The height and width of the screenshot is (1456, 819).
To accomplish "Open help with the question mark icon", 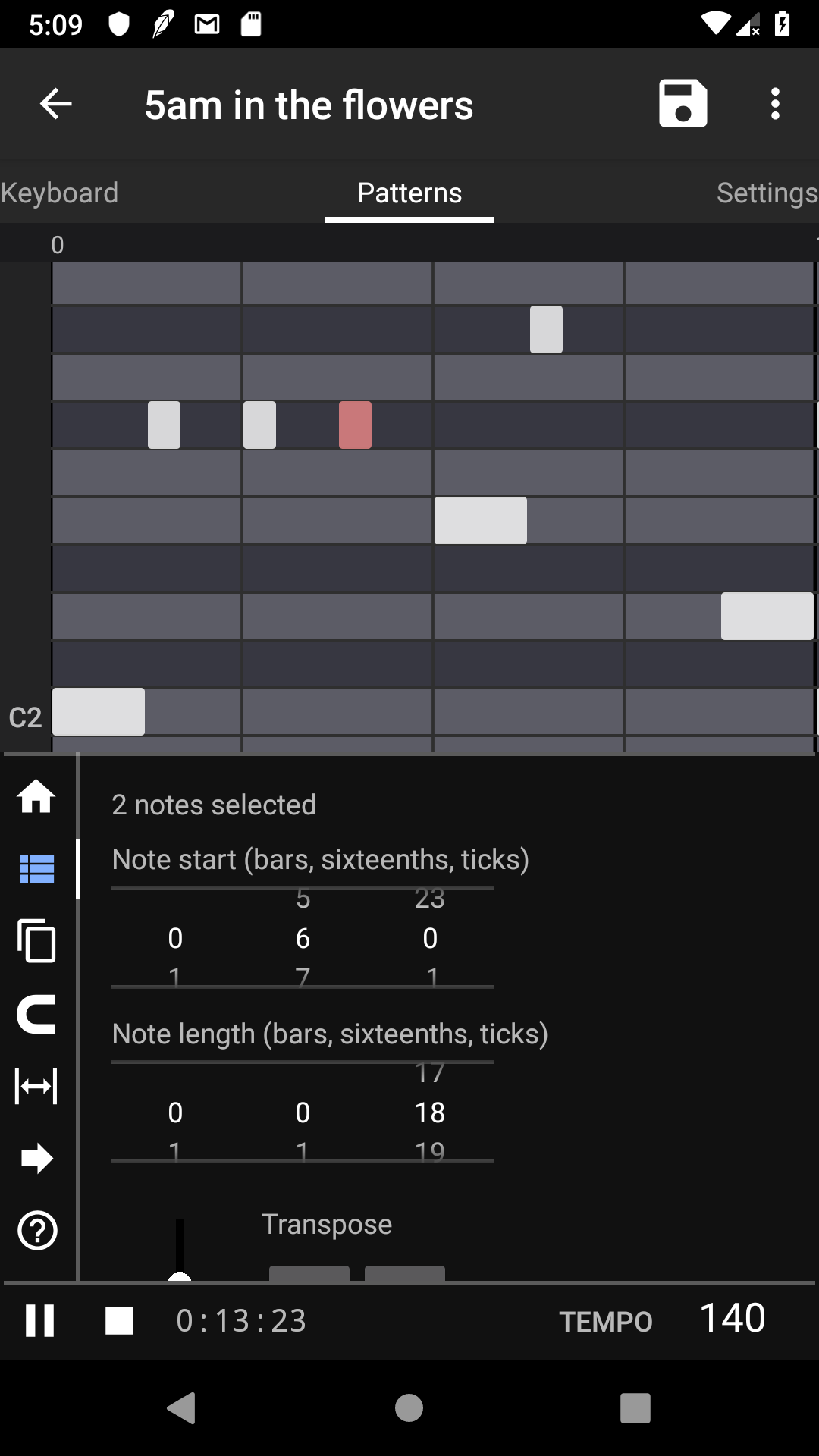I will 36,1230.
